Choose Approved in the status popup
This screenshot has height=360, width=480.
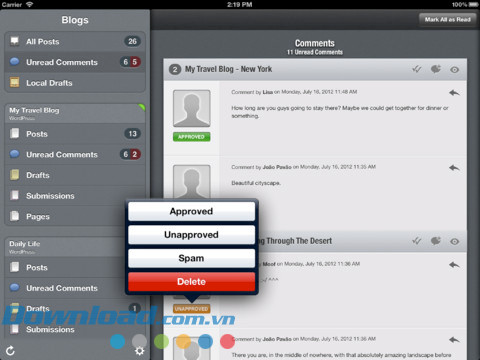click(191, 211)
